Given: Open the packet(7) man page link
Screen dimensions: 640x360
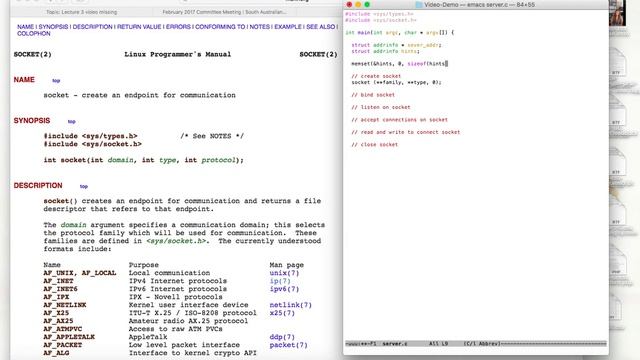Looking at the screenshot, I should coord(288,345).
